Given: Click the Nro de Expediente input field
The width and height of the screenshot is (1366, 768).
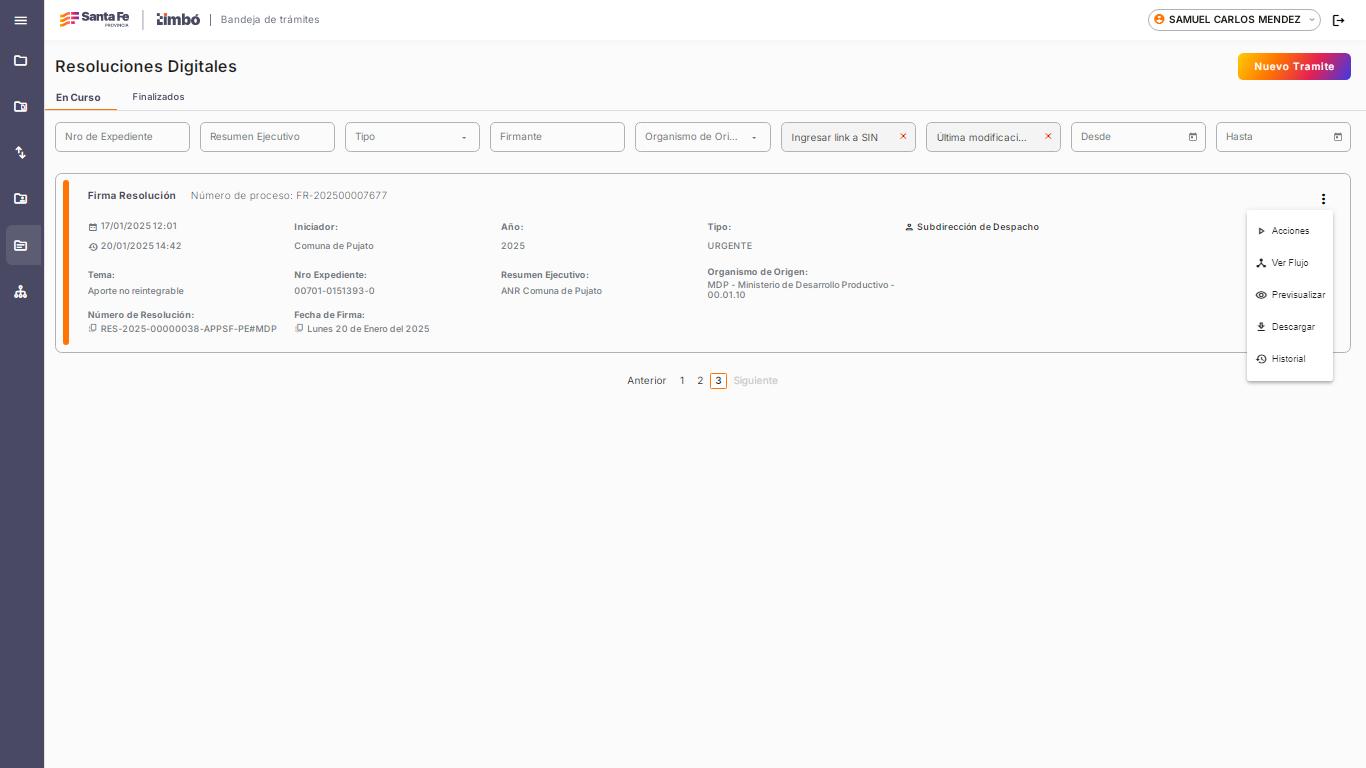Looking at the screenshot, I should tap(122, 137).
